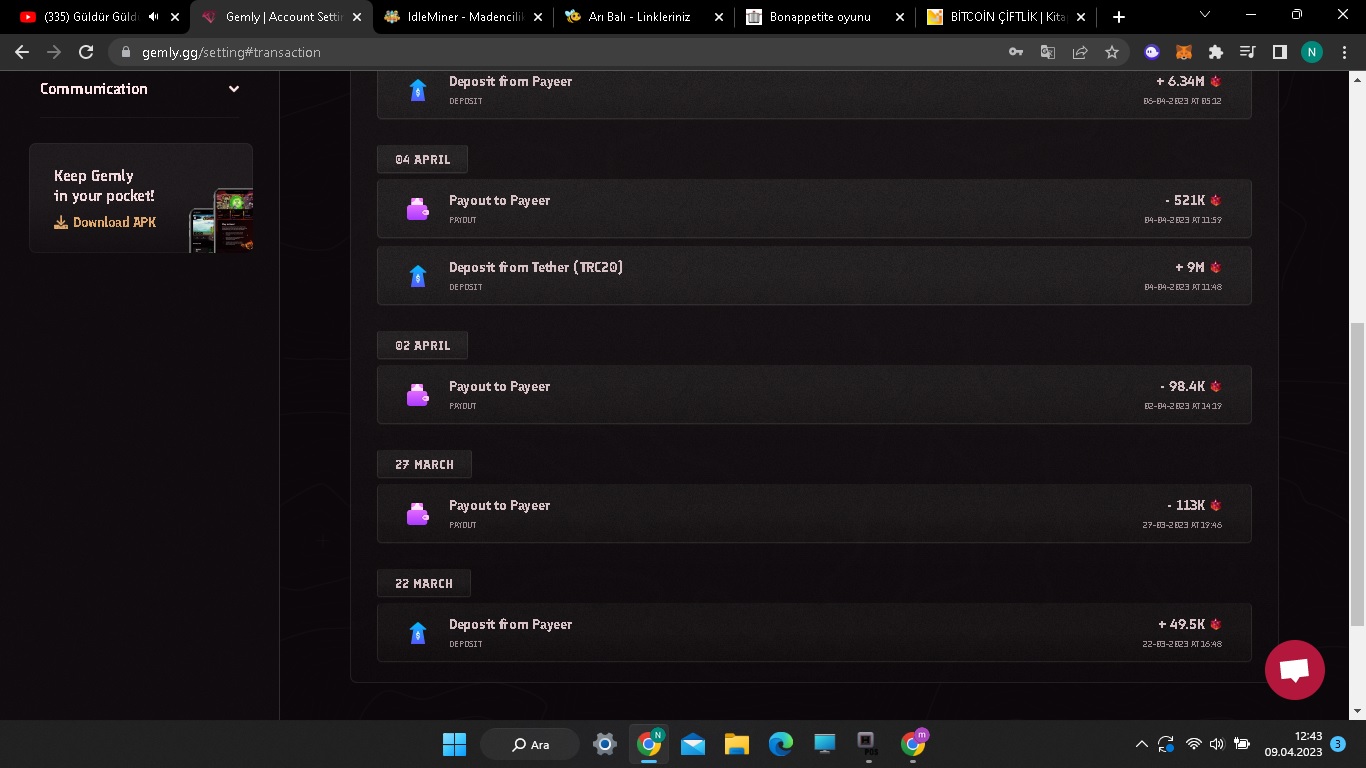Expand the Communication sidebar section
The width and height of the screenshot is (1366, 768).
coord(233,89)
